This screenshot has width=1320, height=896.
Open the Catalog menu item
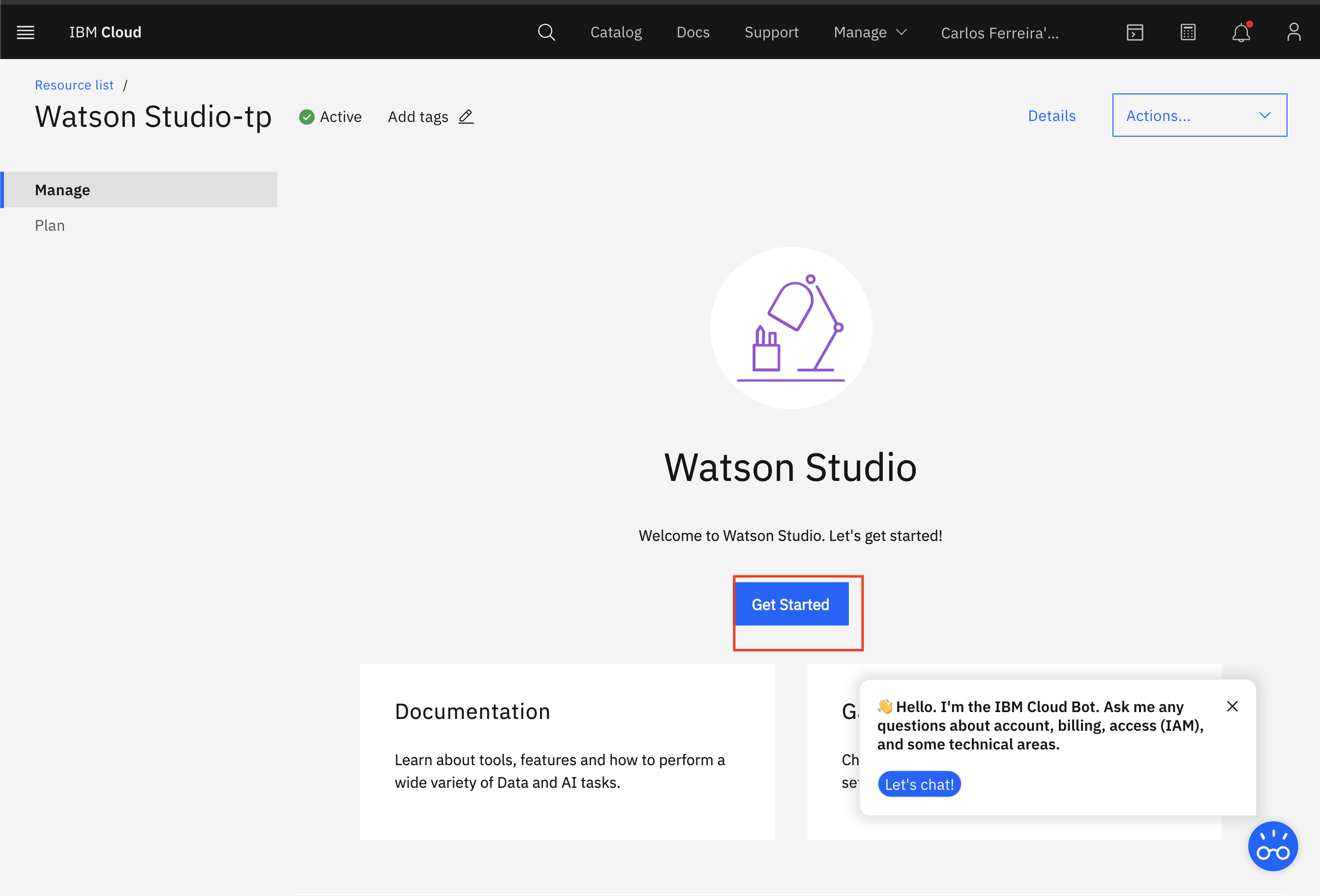(x=616, y=32)
